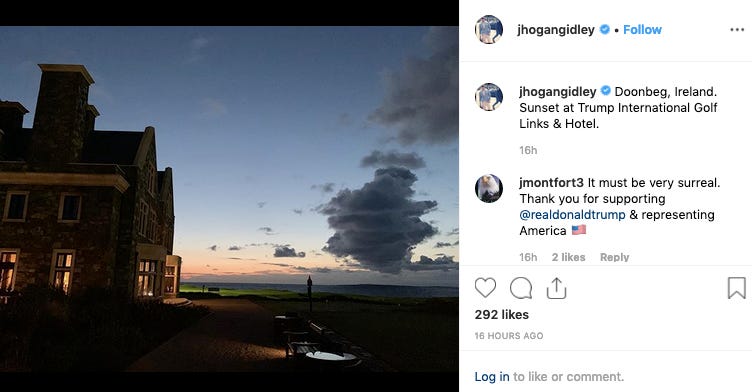Image resolution: width=752 pixels, height=392 pixels.
Task: Open the three-dot more options menu
Action: 737,30
